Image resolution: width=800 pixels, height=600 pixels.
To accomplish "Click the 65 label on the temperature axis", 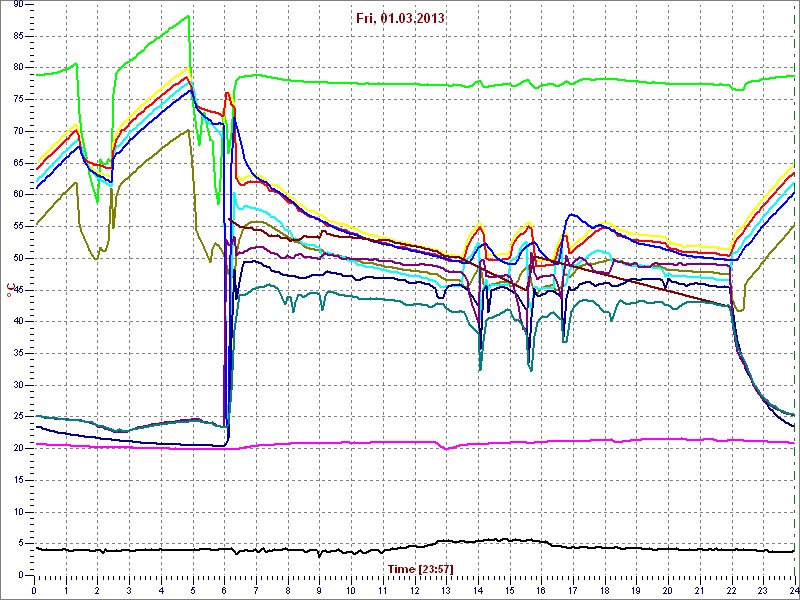I will pos(19,163).
